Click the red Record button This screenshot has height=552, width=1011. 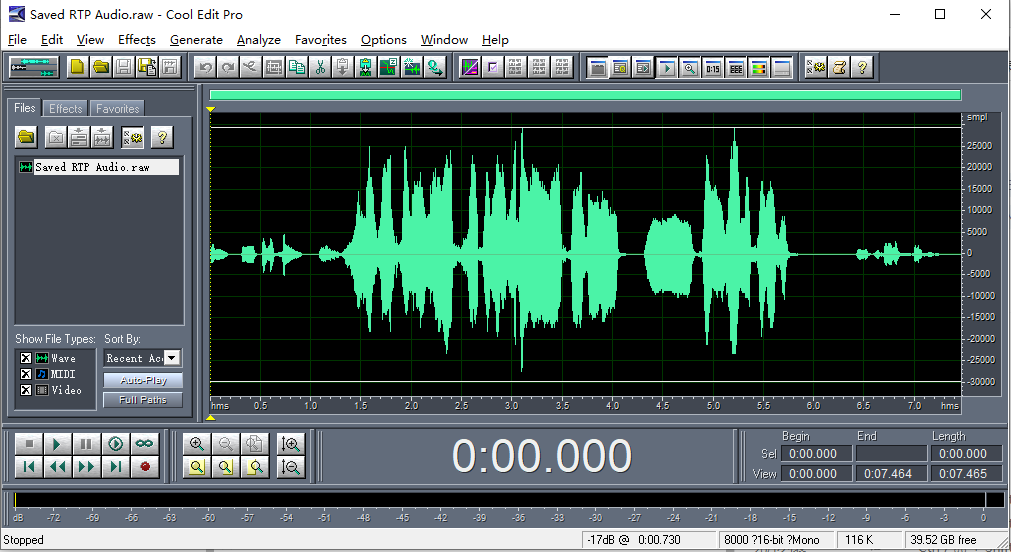144,466
